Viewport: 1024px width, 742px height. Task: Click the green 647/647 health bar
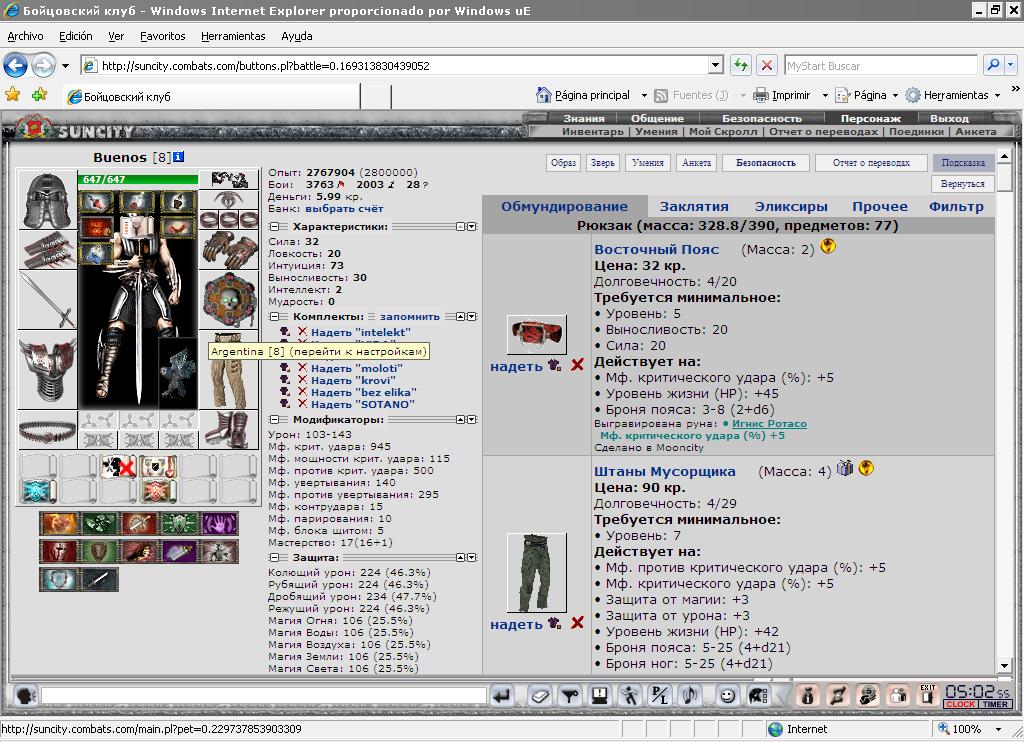tap(138, 179)
